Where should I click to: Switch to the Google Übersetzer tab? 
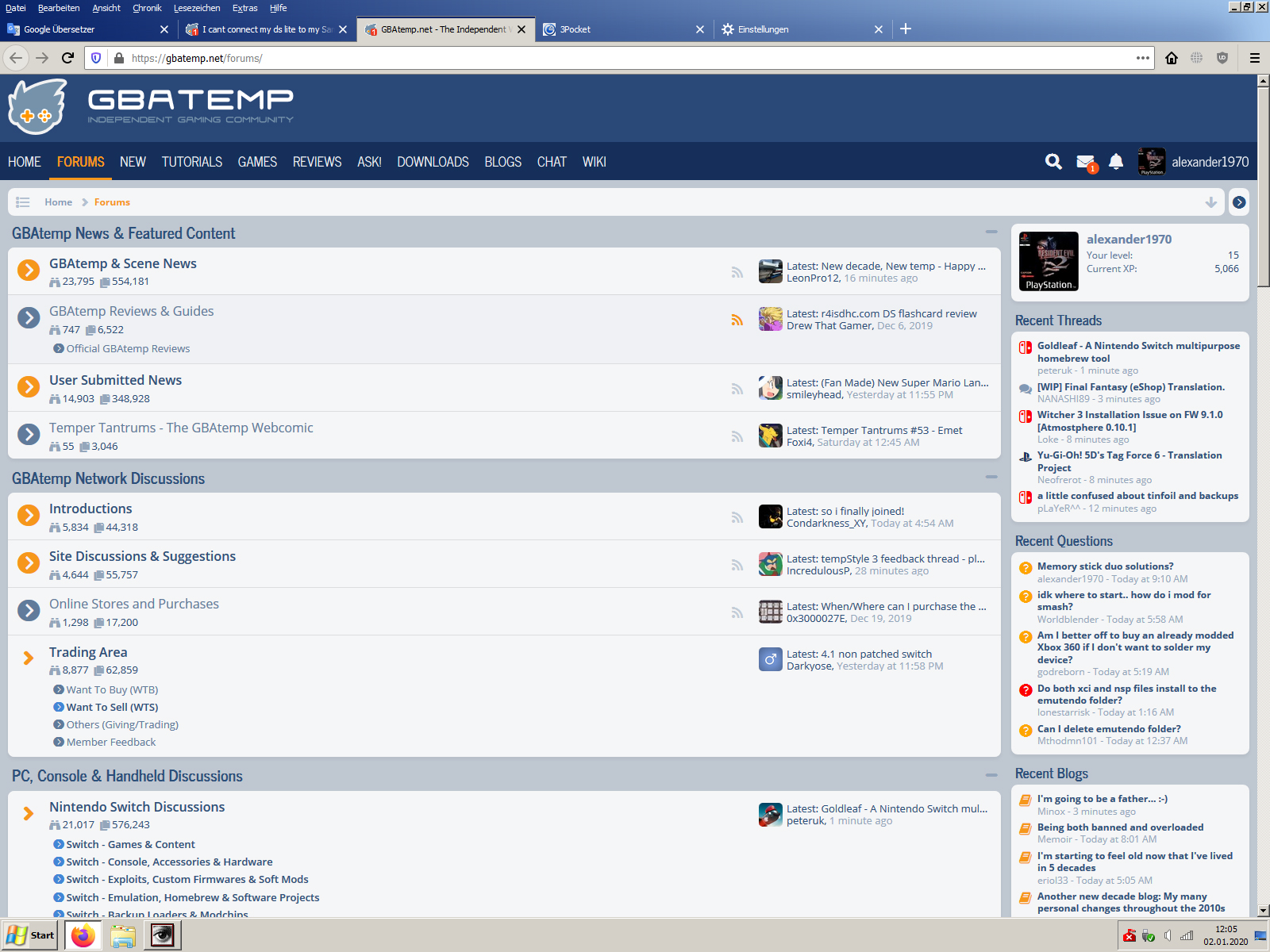[x=87, y=29]
